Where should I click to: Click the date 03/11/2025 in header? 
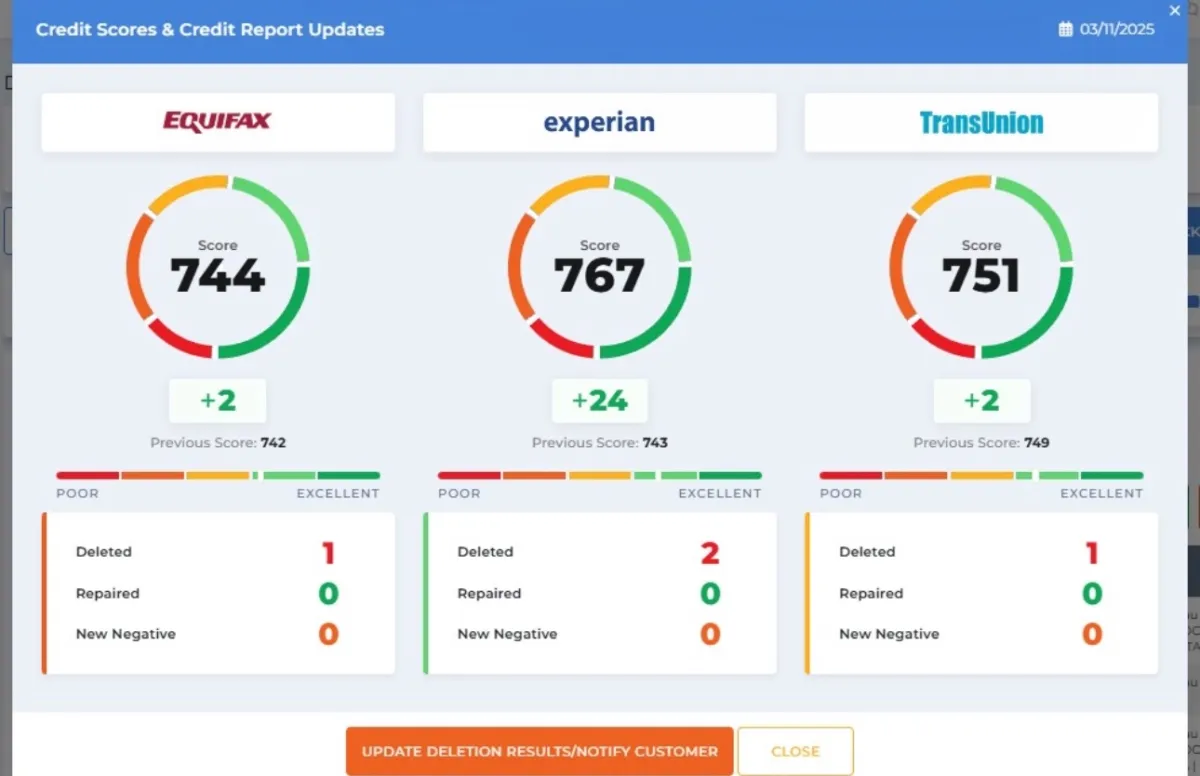click(1117, 29)
